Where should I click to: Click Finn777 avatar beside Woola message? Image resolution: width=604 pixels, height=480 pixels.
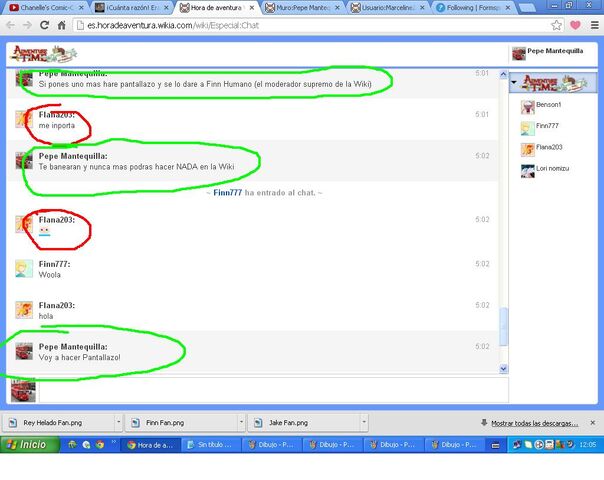tap(24, 269)
